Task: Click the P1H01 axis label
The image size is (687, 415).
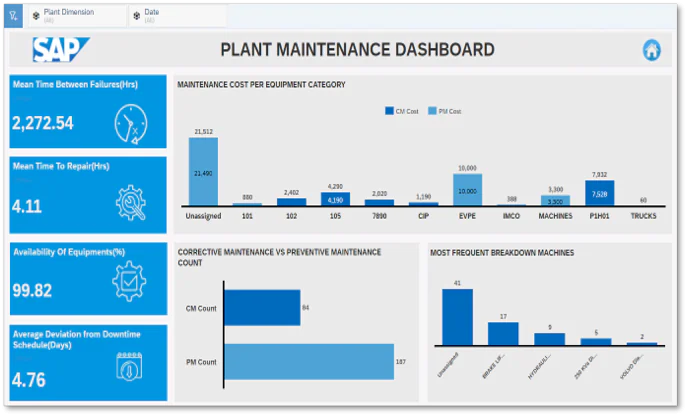Action: 599,216
